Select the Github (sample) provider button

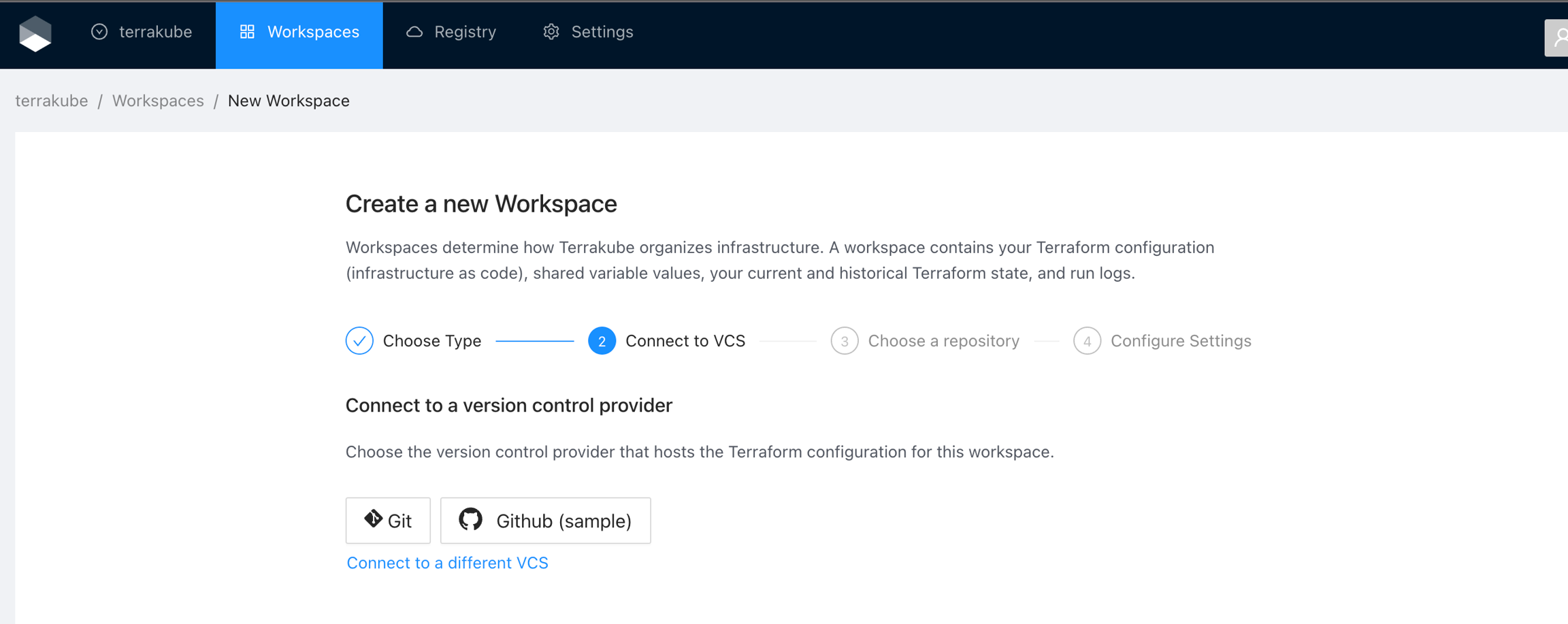click(545, 521)
